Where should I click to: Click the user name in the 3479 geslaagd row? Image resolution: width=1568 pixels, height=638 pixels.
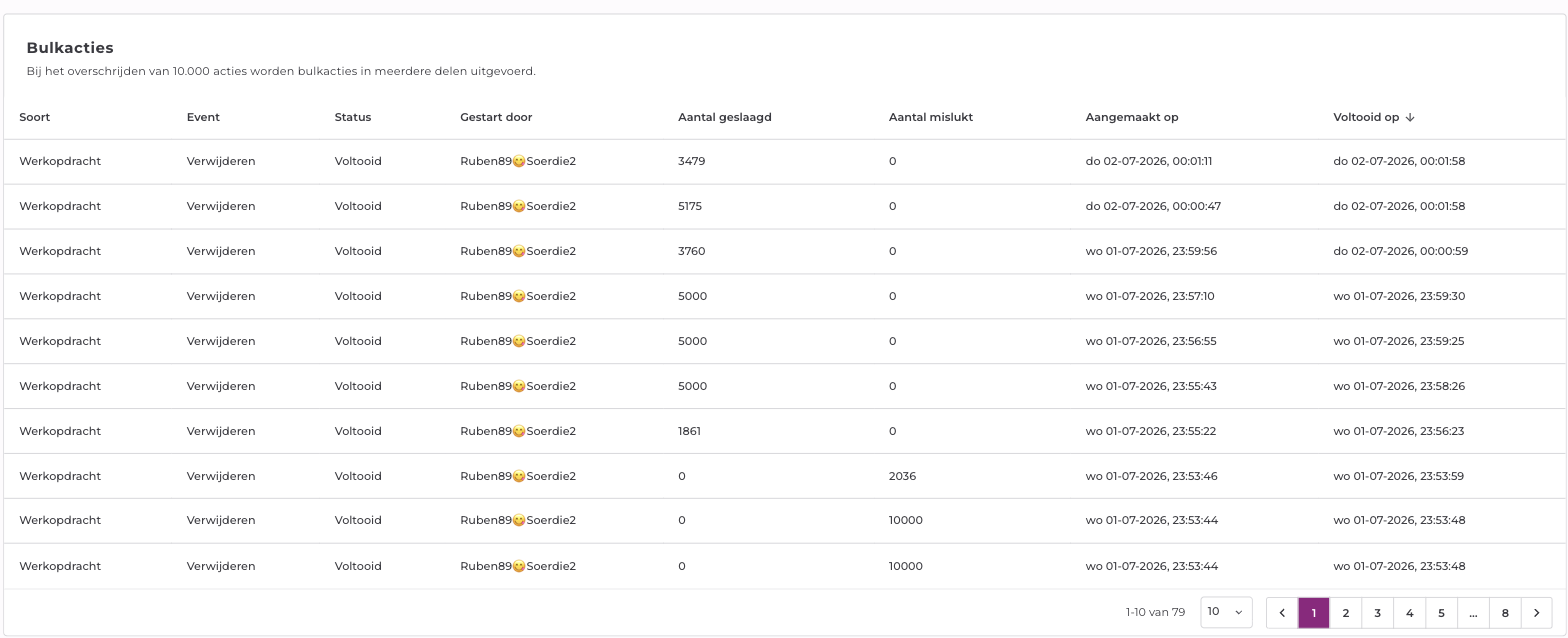point(518,161)
